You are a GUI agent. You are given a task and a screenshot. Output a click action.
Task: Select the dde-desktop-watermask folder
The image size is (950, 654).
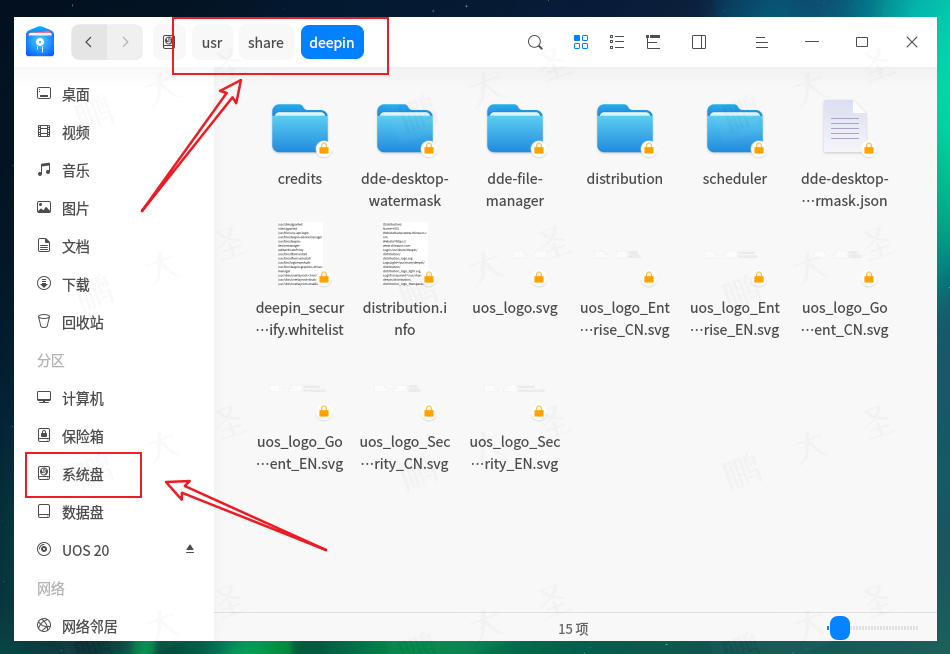click(x=405, y=155)
